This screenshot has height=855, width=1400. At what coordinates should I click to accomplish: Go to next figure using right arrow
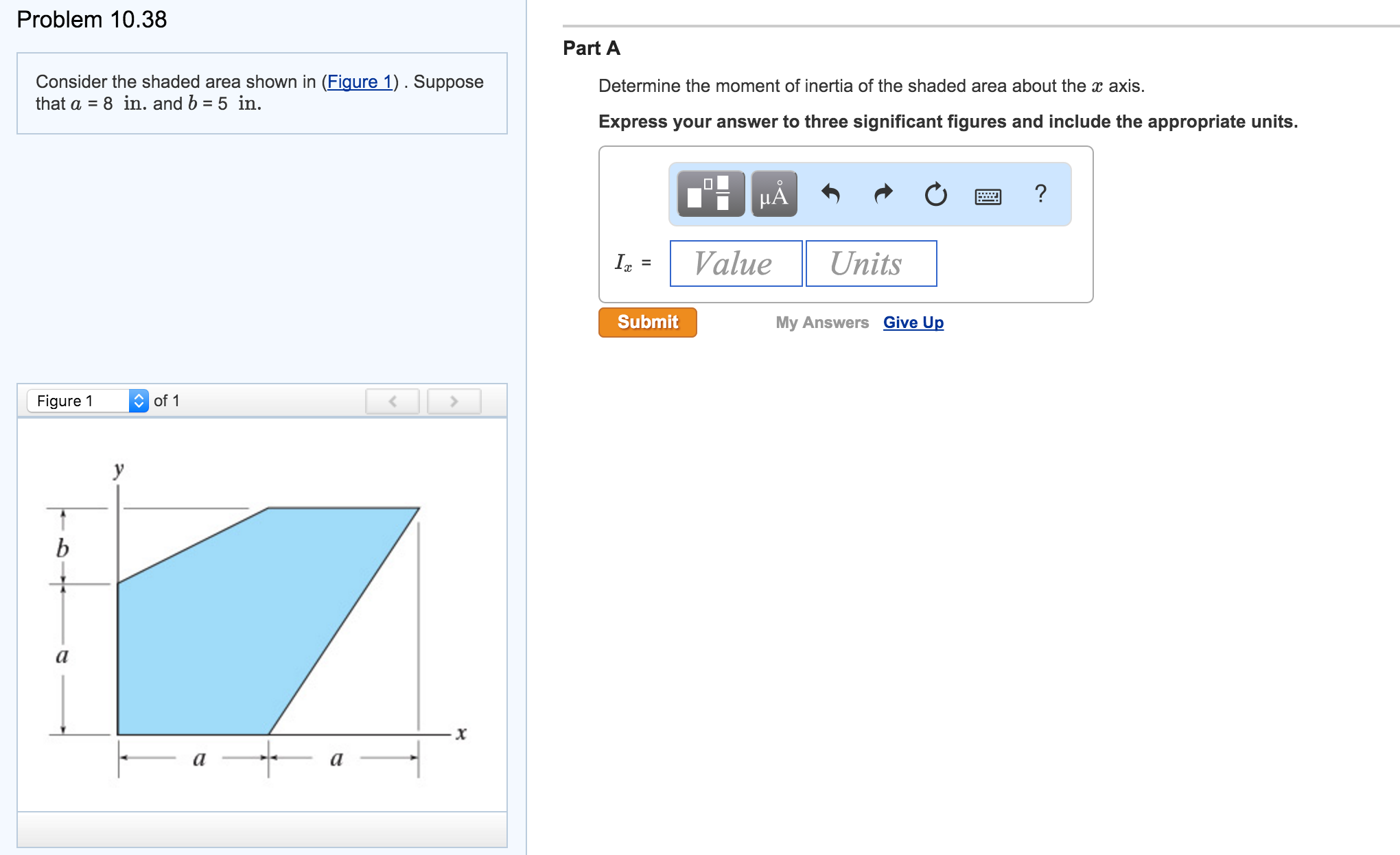(454, 401)
